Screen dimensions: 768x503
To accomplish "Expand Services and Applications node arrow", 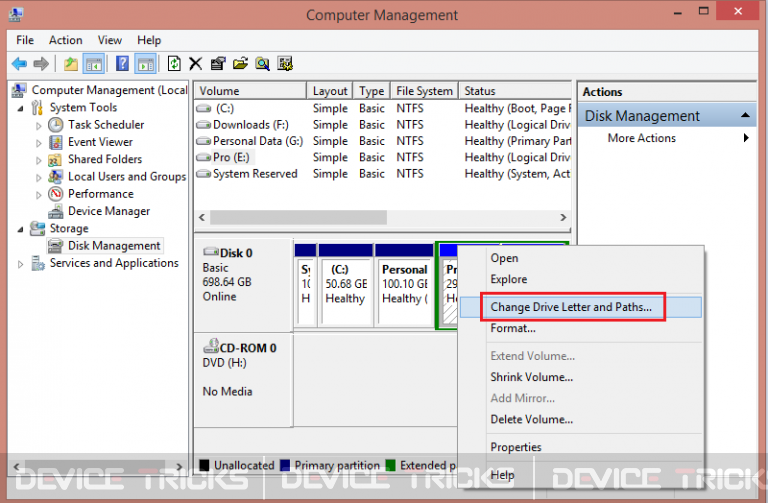I will click(x=21, y=264).
